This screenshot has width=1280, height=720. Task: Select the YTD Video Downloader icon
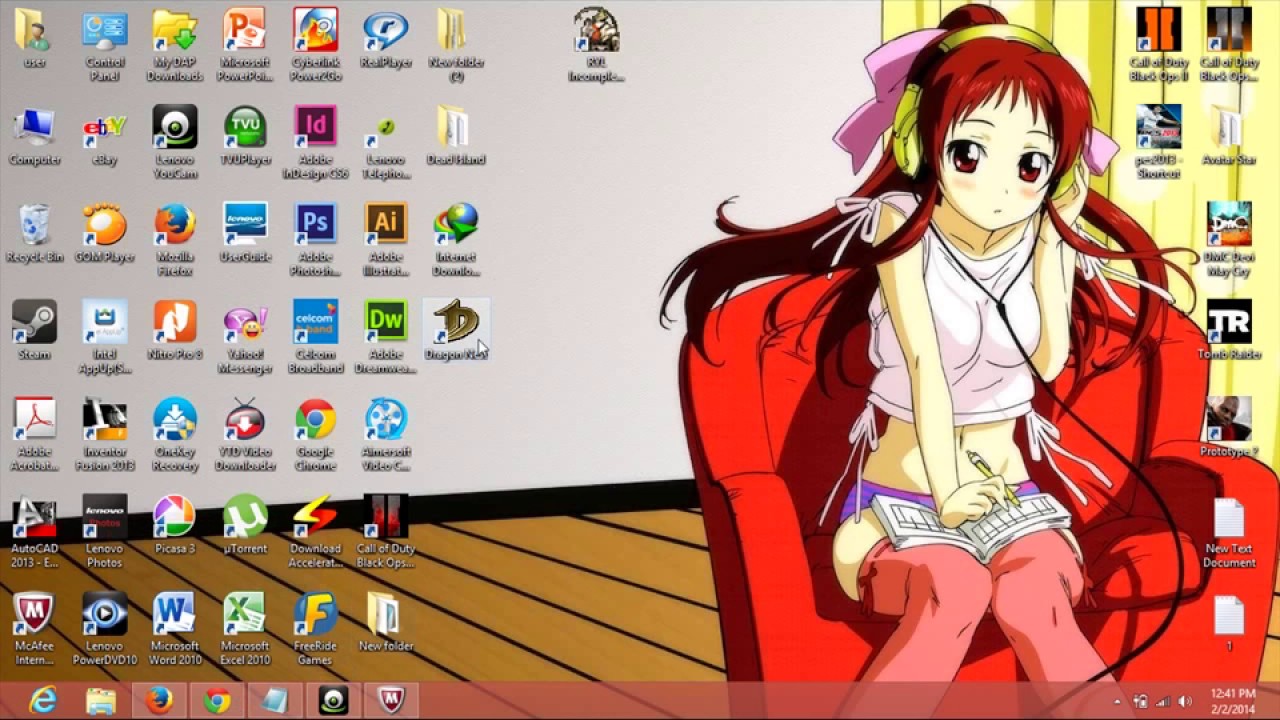click(245, 435)
